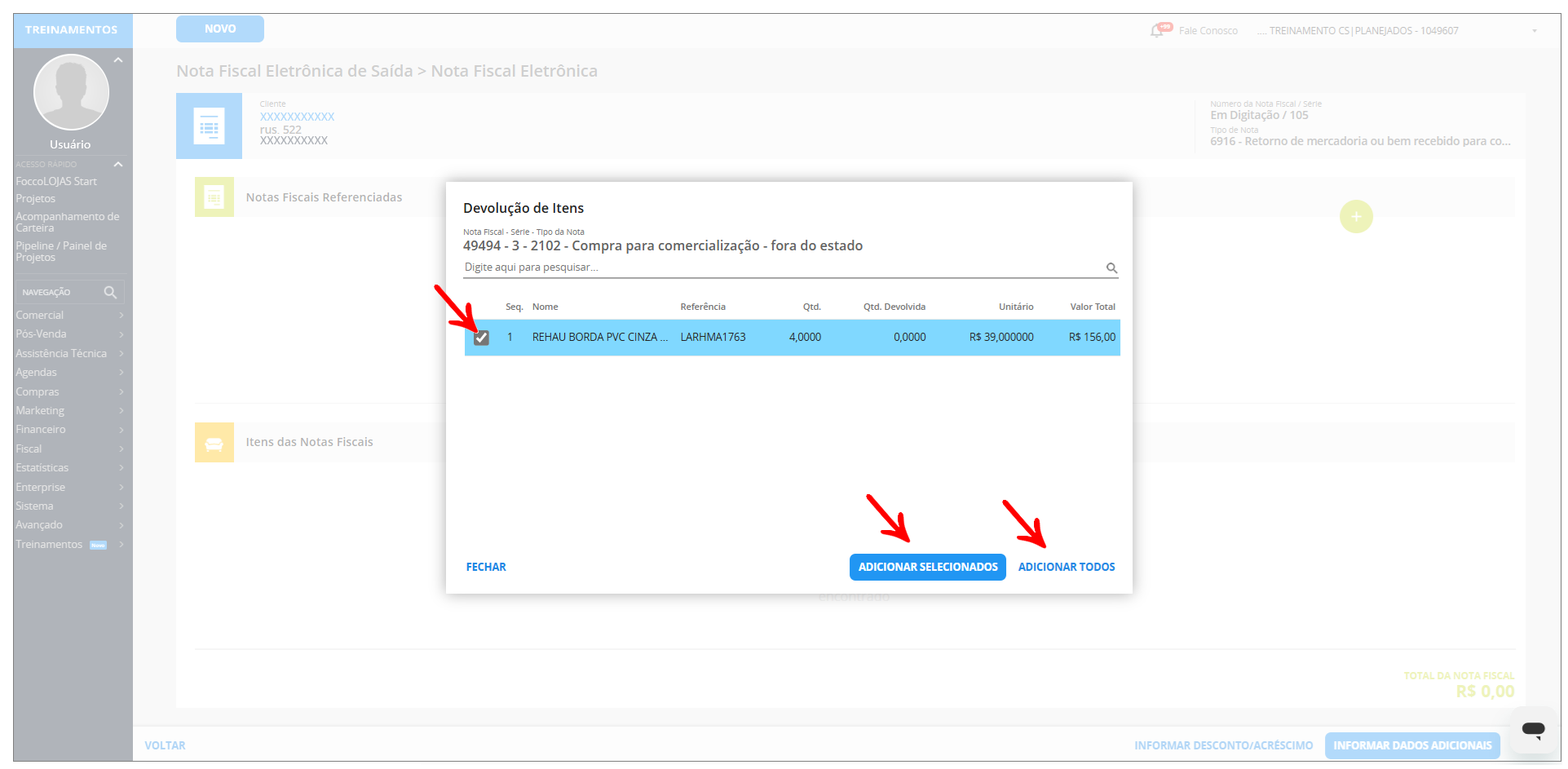This screenshot has width=1568, height=769.
Task: Click the user avatar picture
Action: pyautogui.click(x=71, y=92)
